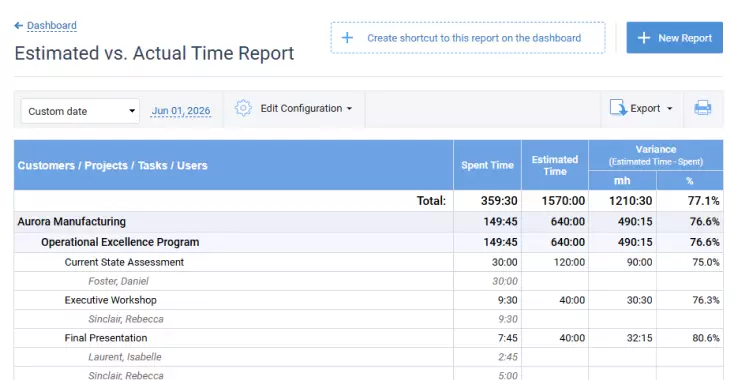Screen dimensions: 750x380
Task: Click the mh variance subheader
Action: coord(622,180)
